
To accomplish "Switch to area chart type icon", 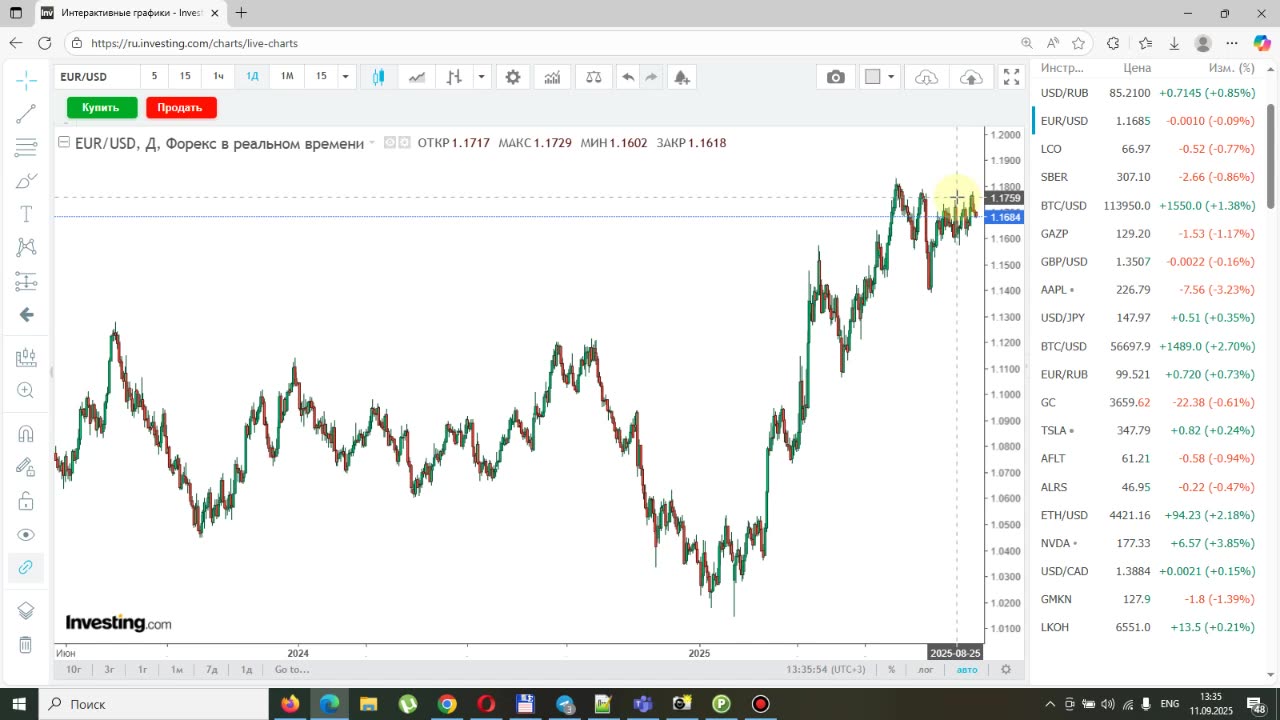I will [x=416, y=77].
